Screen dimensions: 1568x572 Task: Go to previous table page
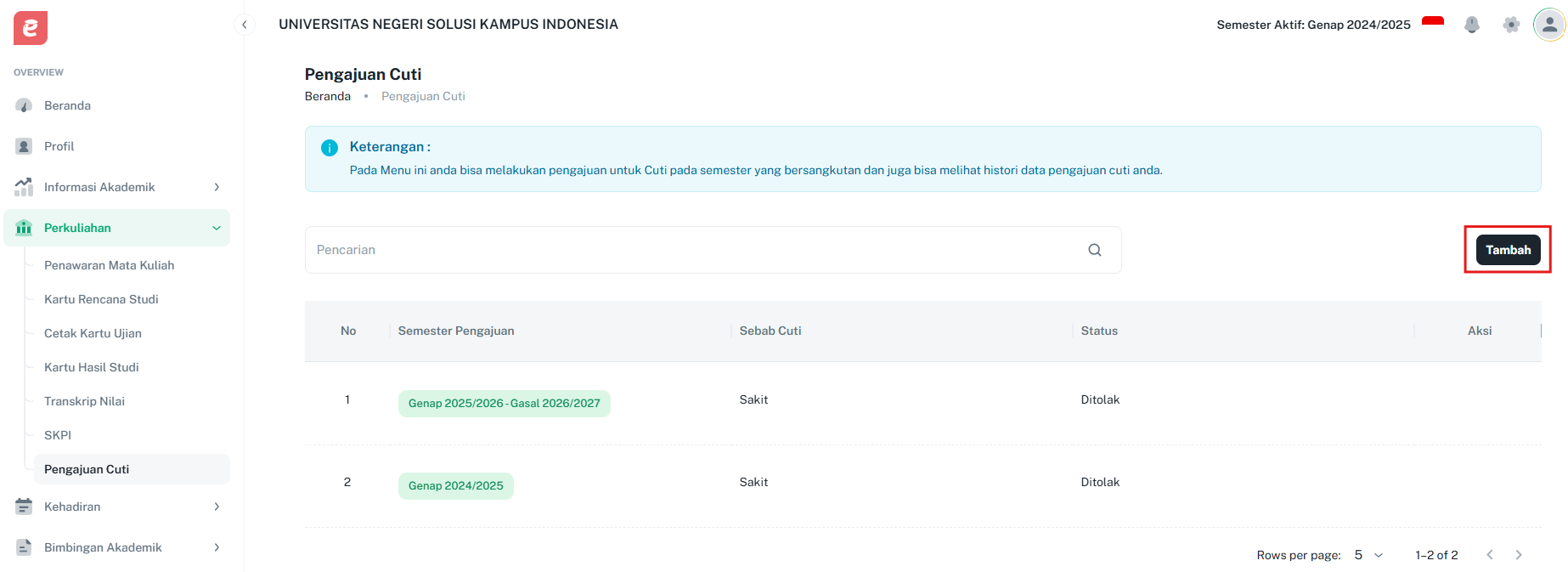pyautogui.click(x=1490, y=555)
